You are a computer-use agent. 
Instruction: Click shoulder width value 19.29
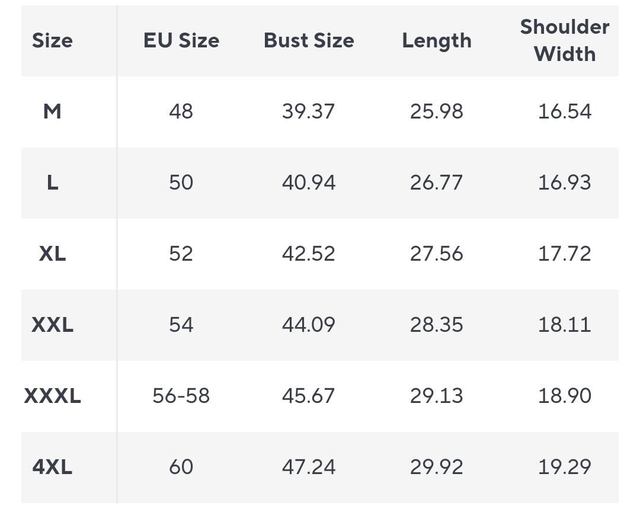564,467
